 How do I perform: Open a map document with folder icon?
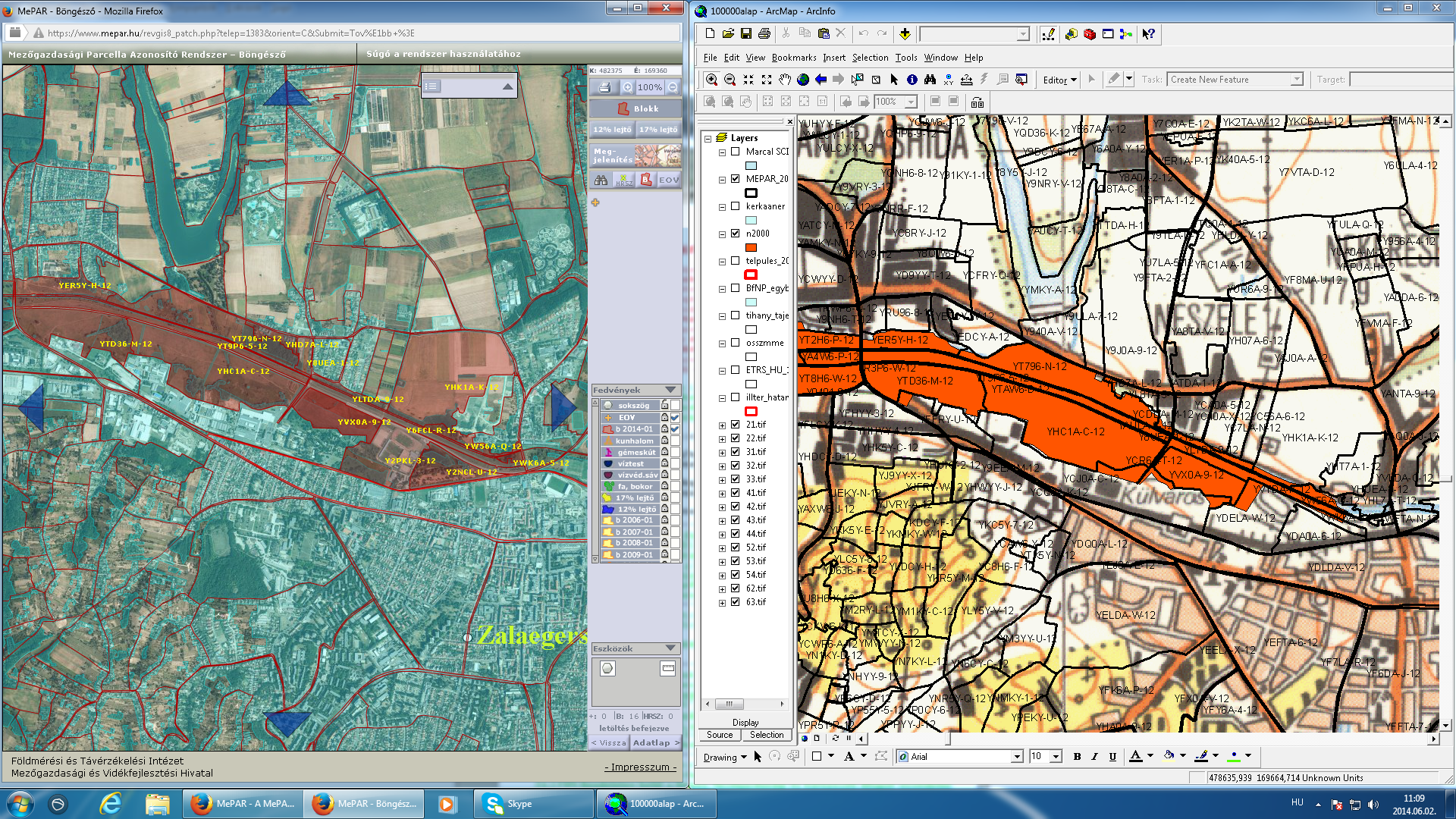(728, 34)
